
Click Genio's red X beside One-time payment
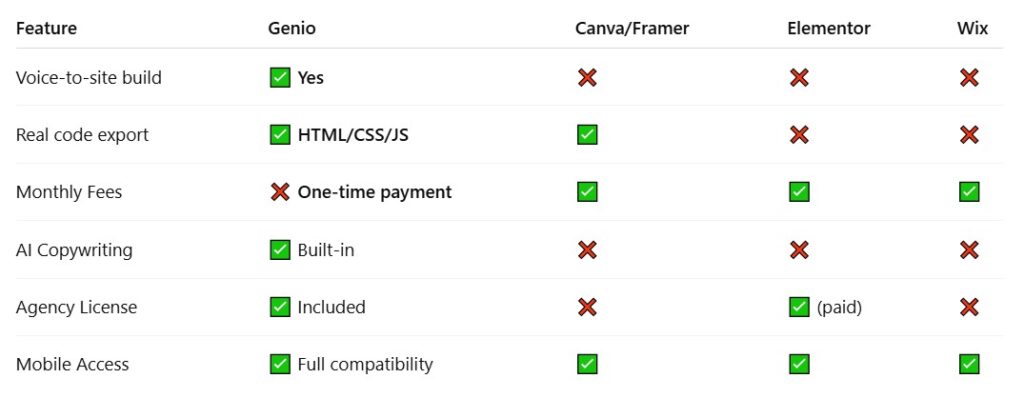point(280,192)
